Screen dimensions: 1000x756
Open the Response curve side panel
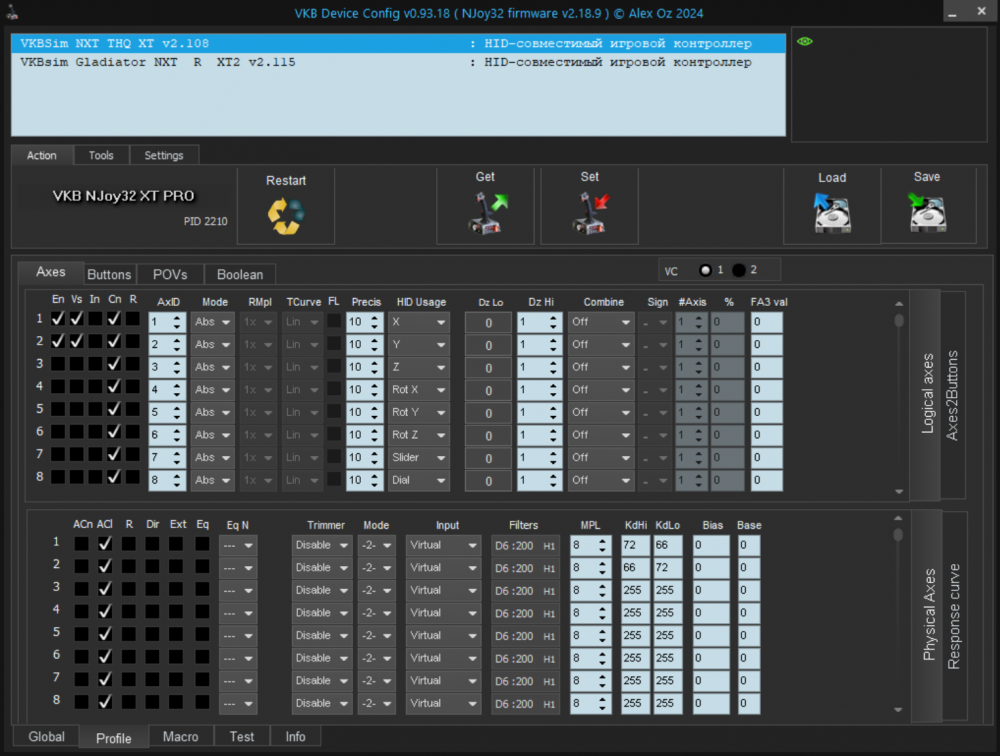[x=954, y=616]
